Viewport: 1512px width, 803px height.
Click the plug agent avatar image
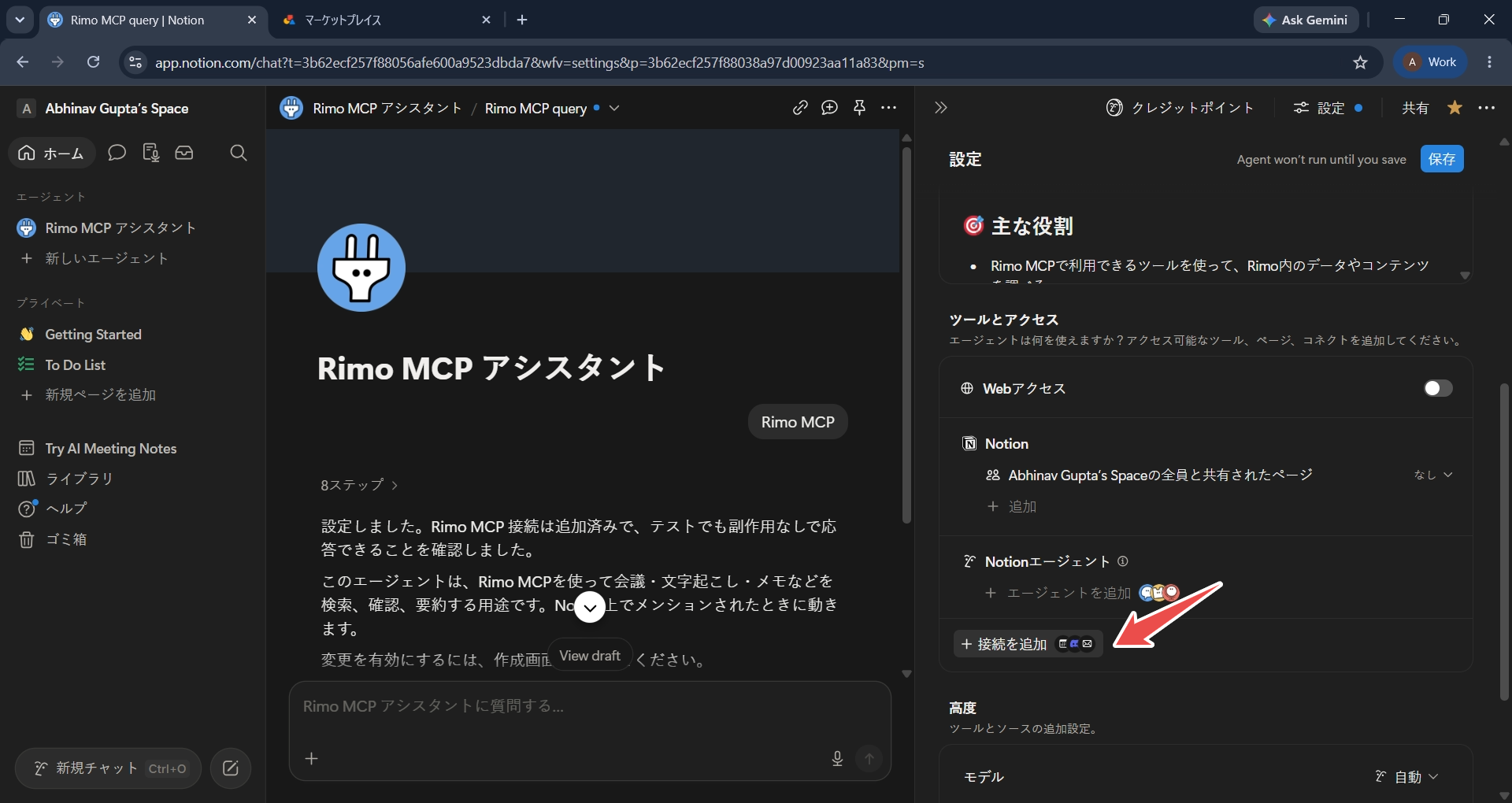[361, 268]
